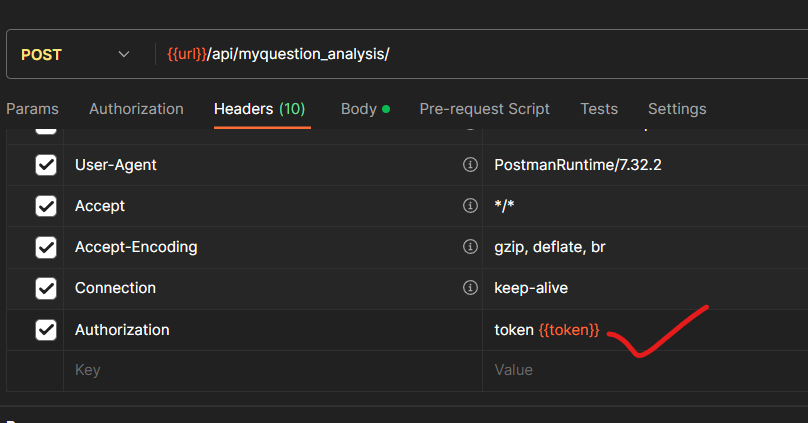Click info icon next to Connection header
This screenshot has width=808, height=423.
click(470, 288)
